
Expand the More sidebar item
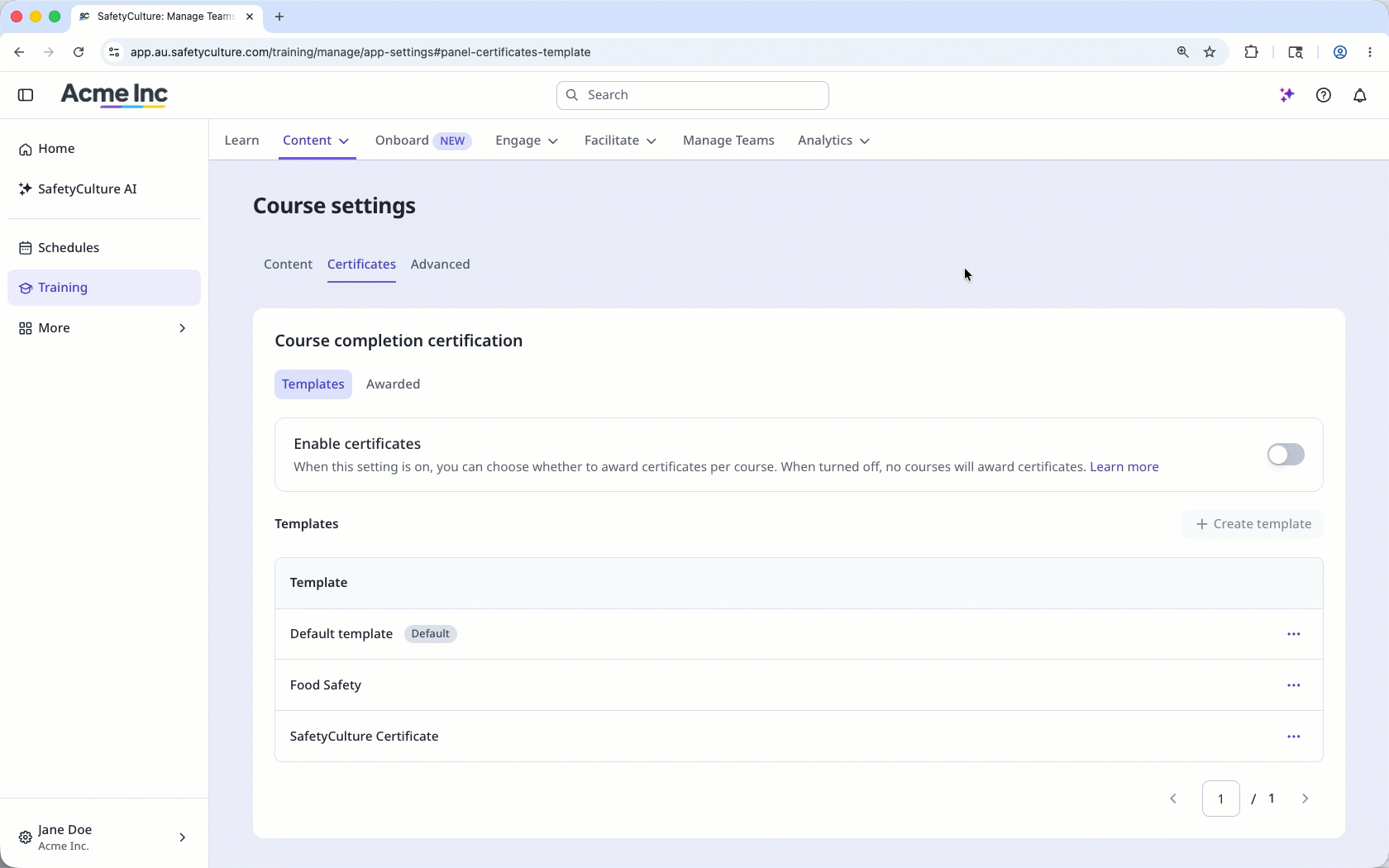[x=104, y=328]
